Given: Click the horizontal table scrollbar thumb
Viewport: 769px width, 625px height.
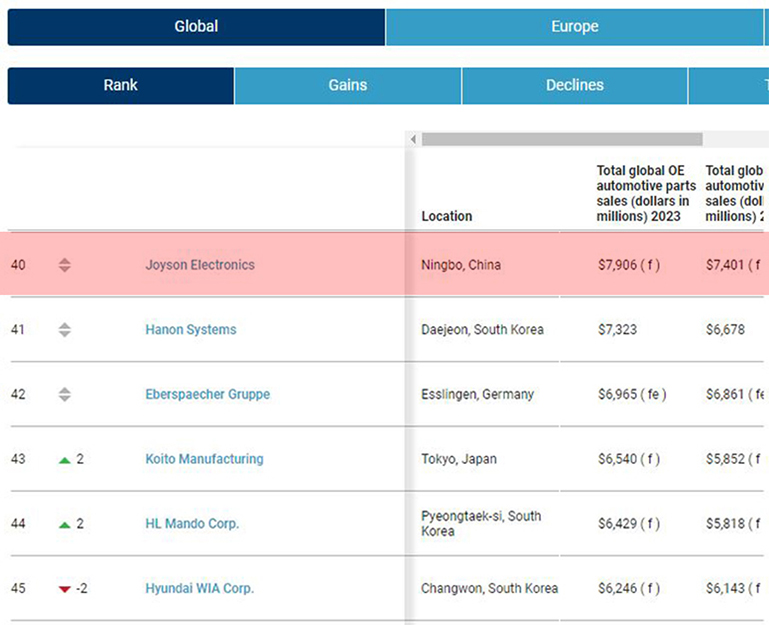Looking at the screenshot, I should 561,140.
